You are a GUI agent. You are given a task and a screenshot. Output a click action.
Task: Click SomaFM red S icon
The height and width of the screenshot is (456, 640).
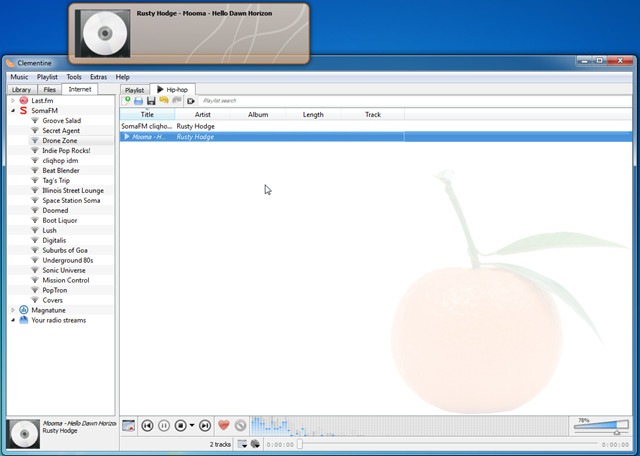click(24, 111)
